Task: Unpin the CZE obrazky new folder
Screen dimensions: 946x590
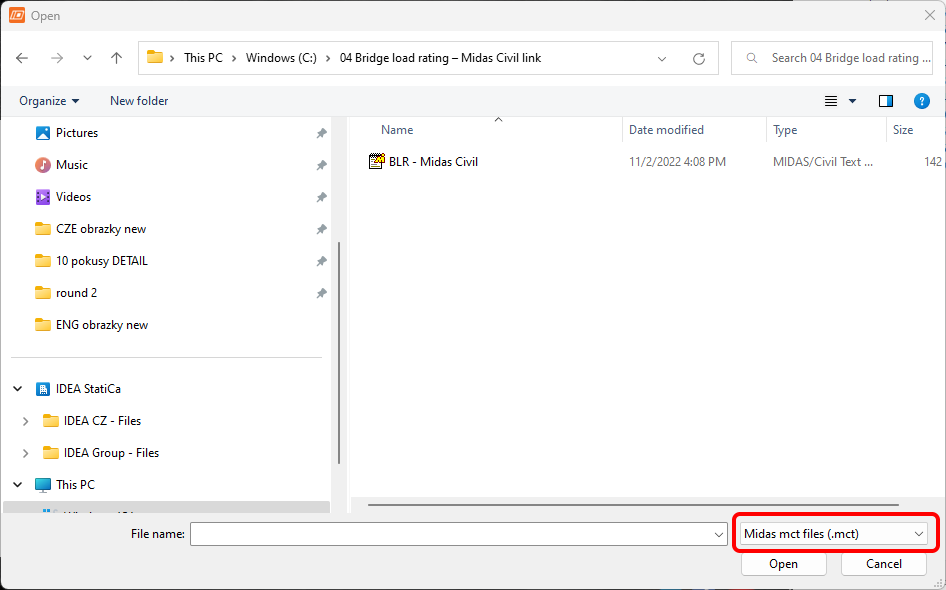Action: [x=321, y=229]
